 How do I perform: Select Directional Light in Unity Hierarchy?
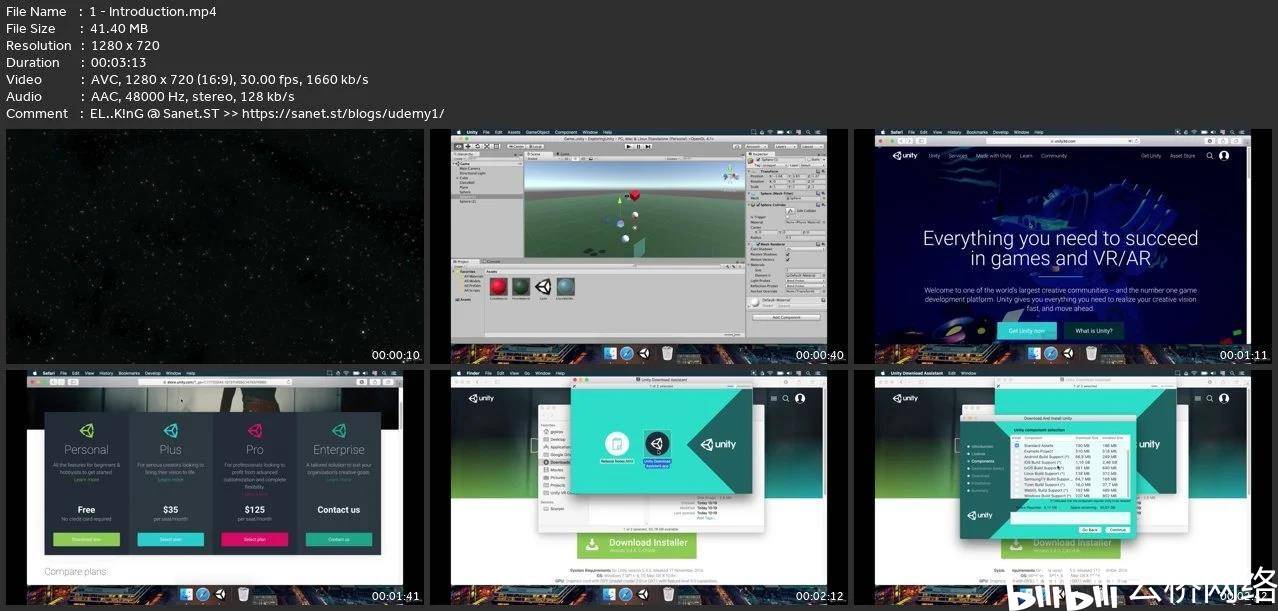coord(472,173)
